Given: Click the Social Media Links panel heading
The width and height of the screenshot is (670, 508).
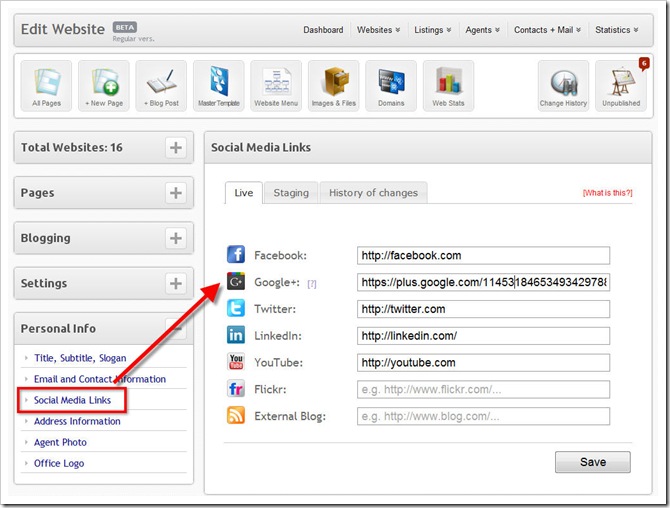Looking at the screenshot, I should [261, 147].
